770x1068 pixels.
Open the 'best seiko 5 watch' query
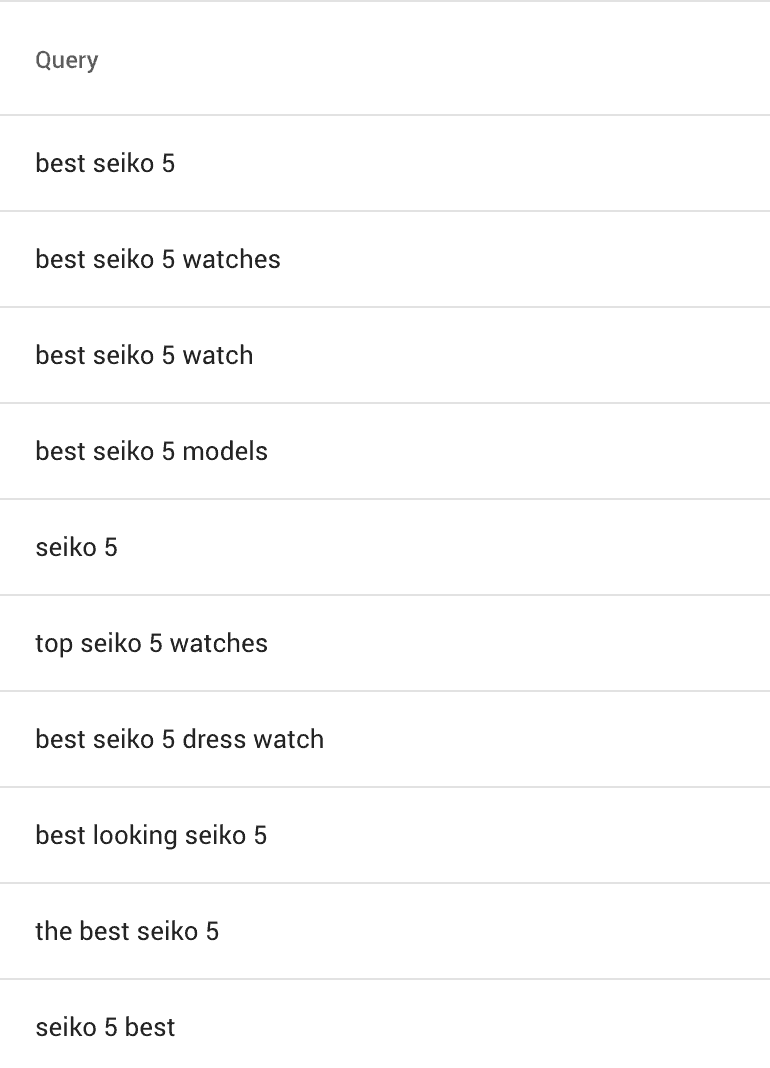click(x=144, y=356)
